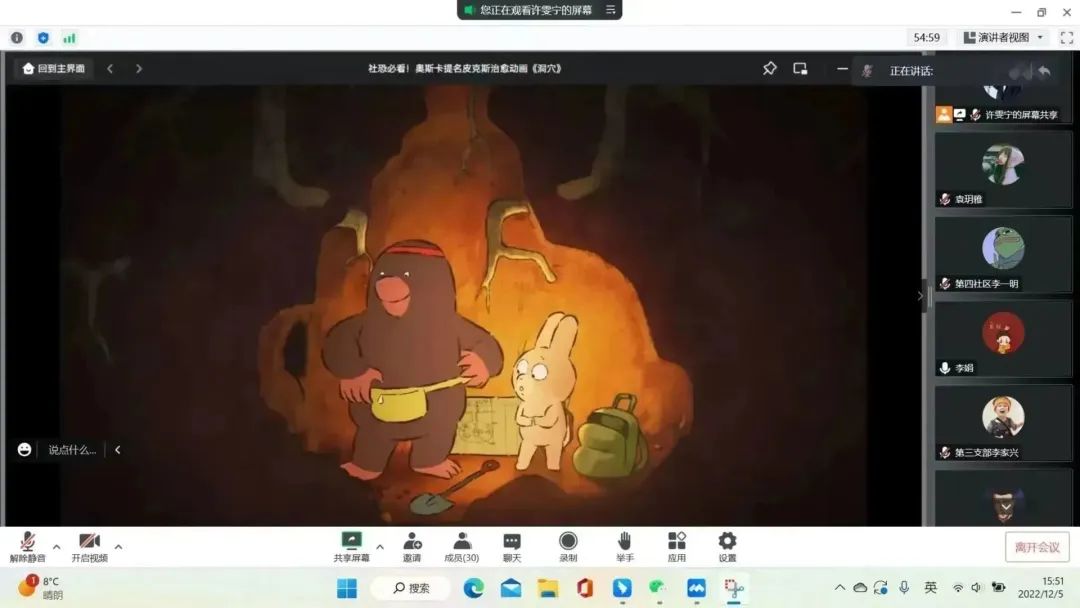Open the Snipping Tool taskbar icon
Viewport: 1080px width, 608px height.
coord(734,589)
